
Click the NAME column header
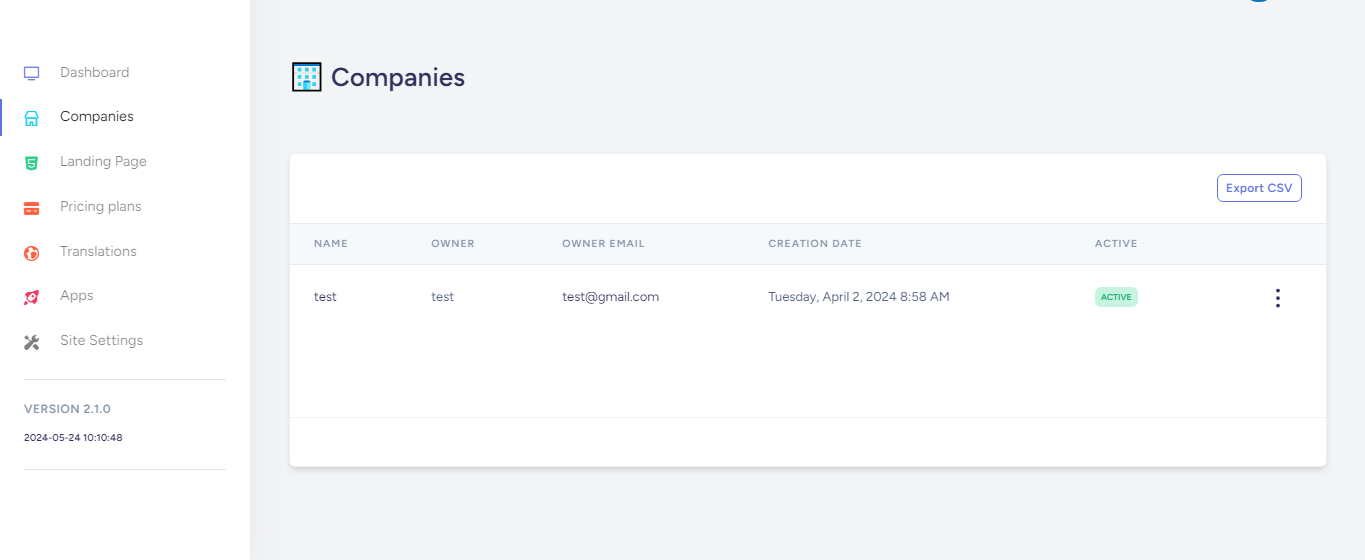coord(330,244)
